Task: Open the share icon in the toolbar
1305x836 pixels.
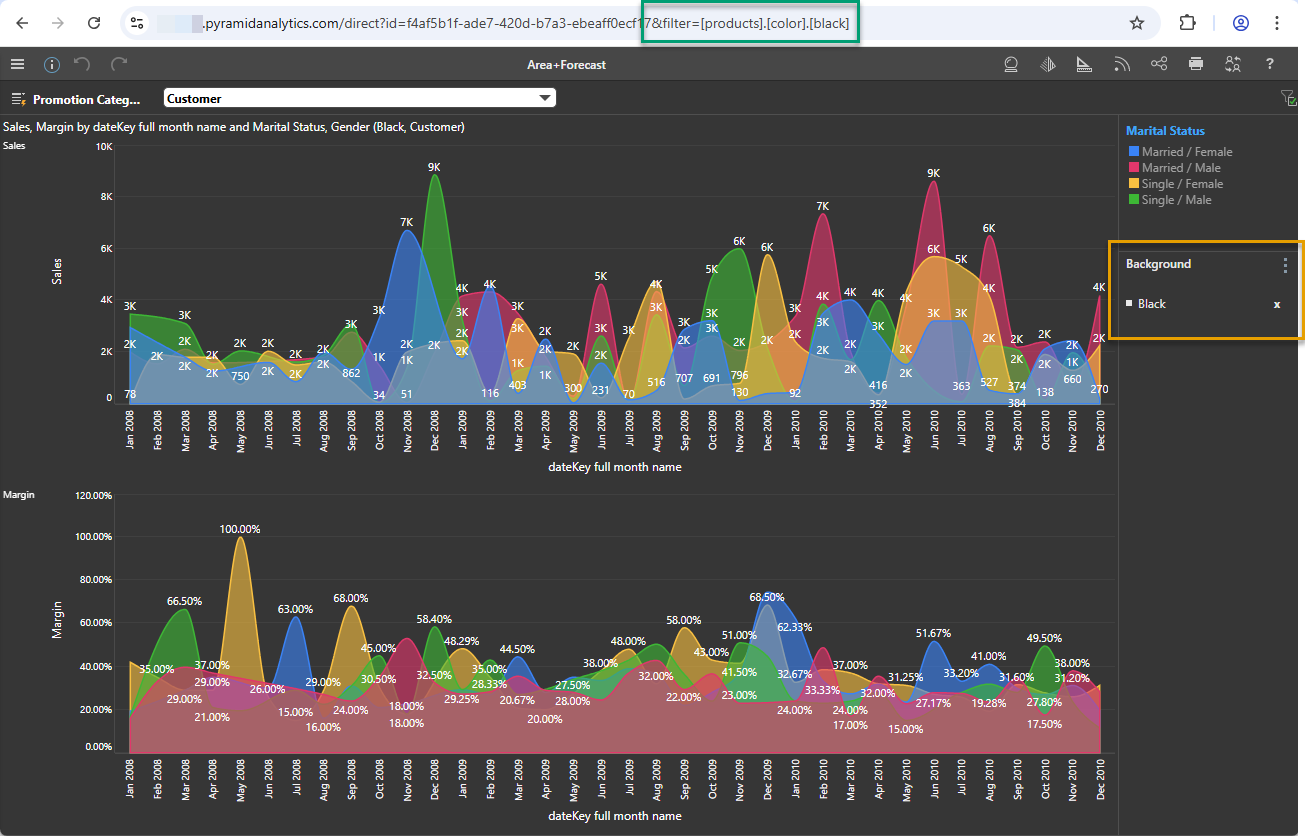Action: point(1159,64)
